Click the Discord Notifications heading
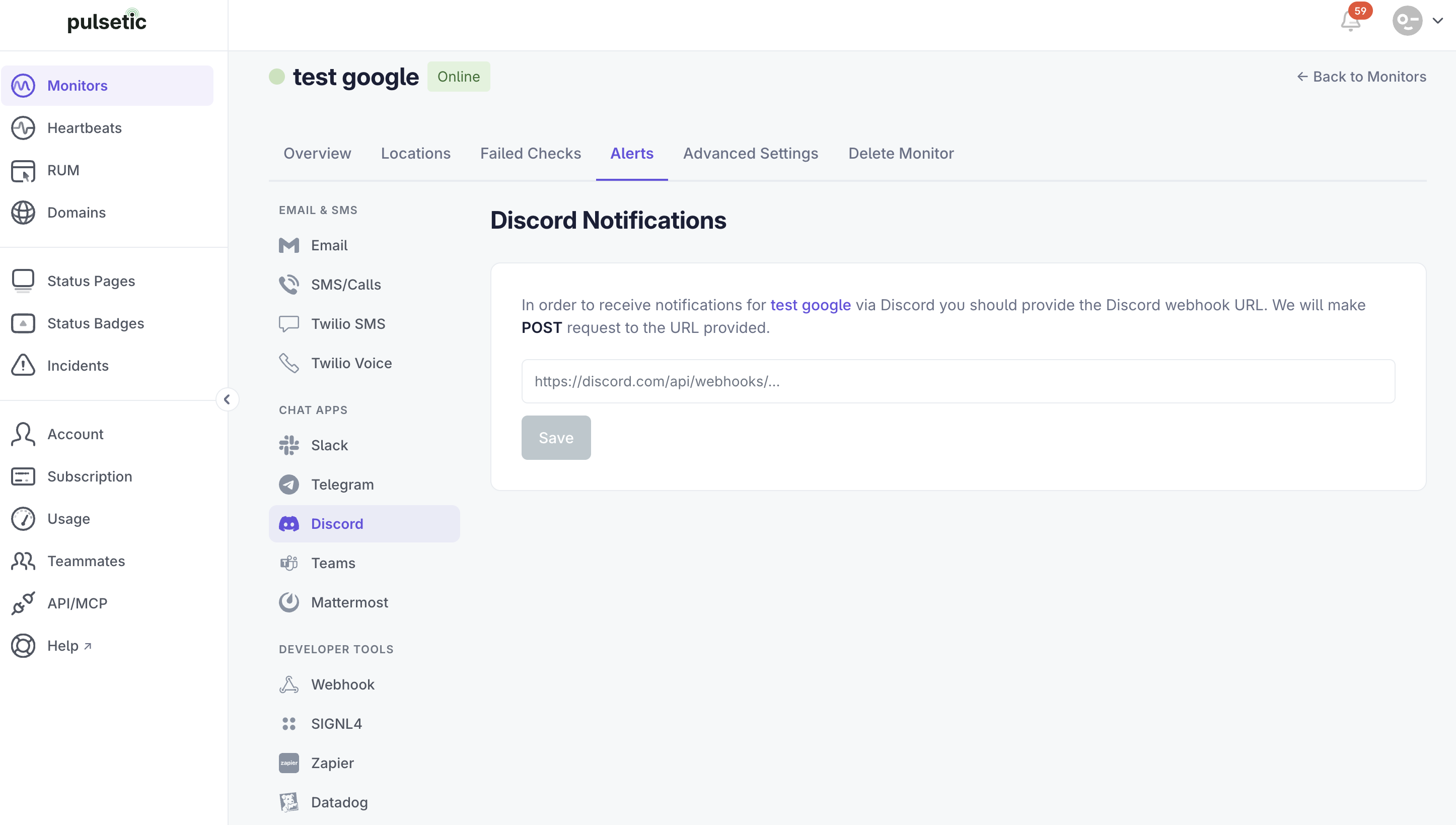The height and width of the screenshot is (825, 1456). 608,221
